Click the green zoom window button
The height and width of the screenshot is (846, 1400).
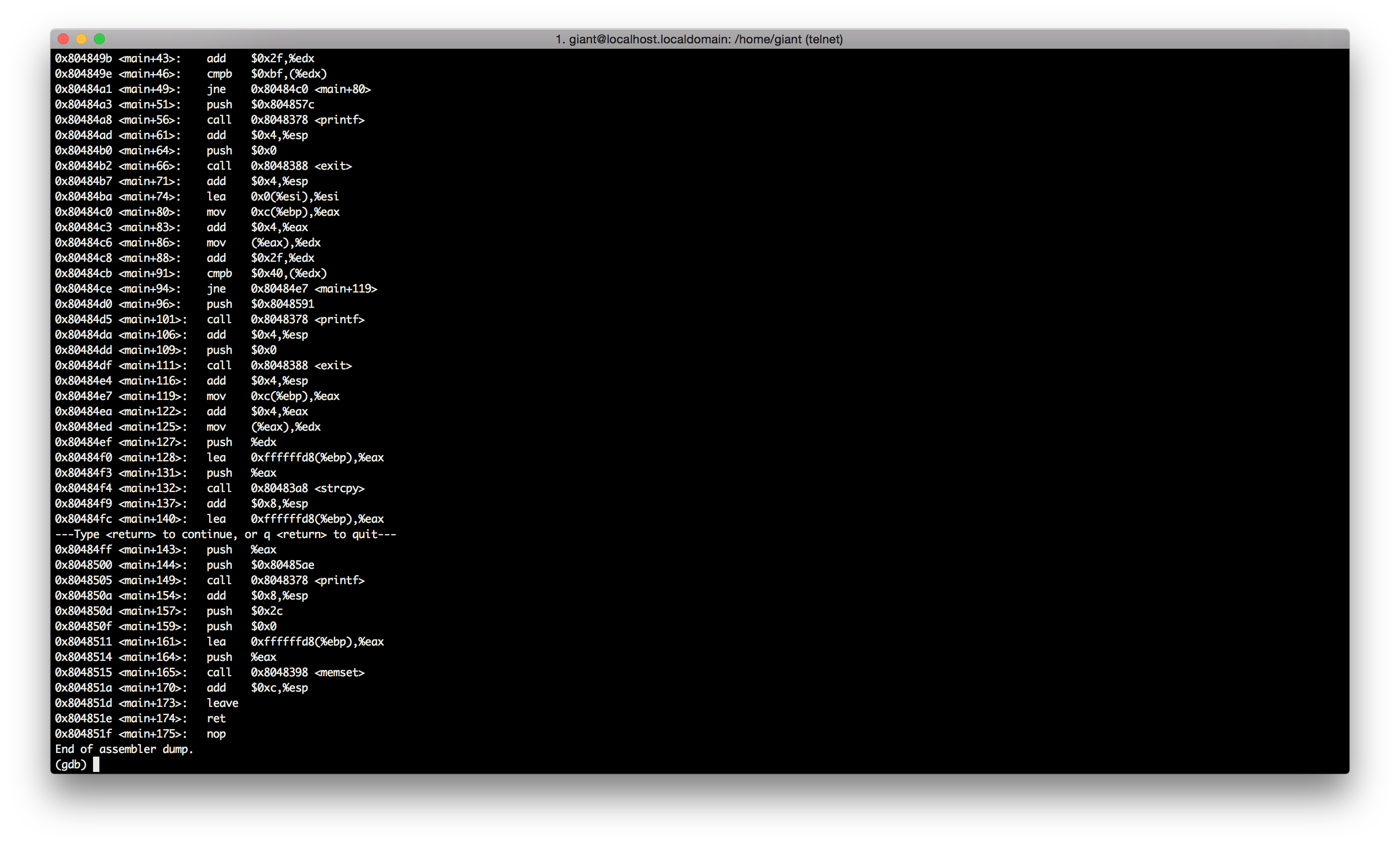99,39
